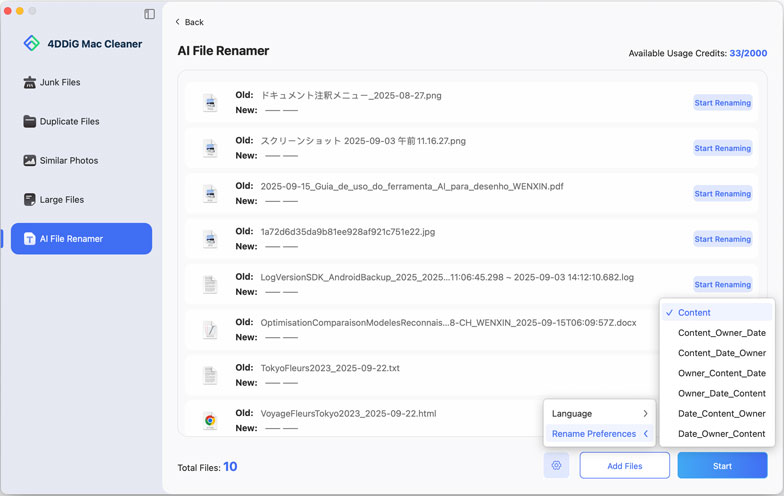Click the 33/2000 usage credits counter
Image resolution: width=784 pixels, height=496 pixels.
(x=748, y=53)
